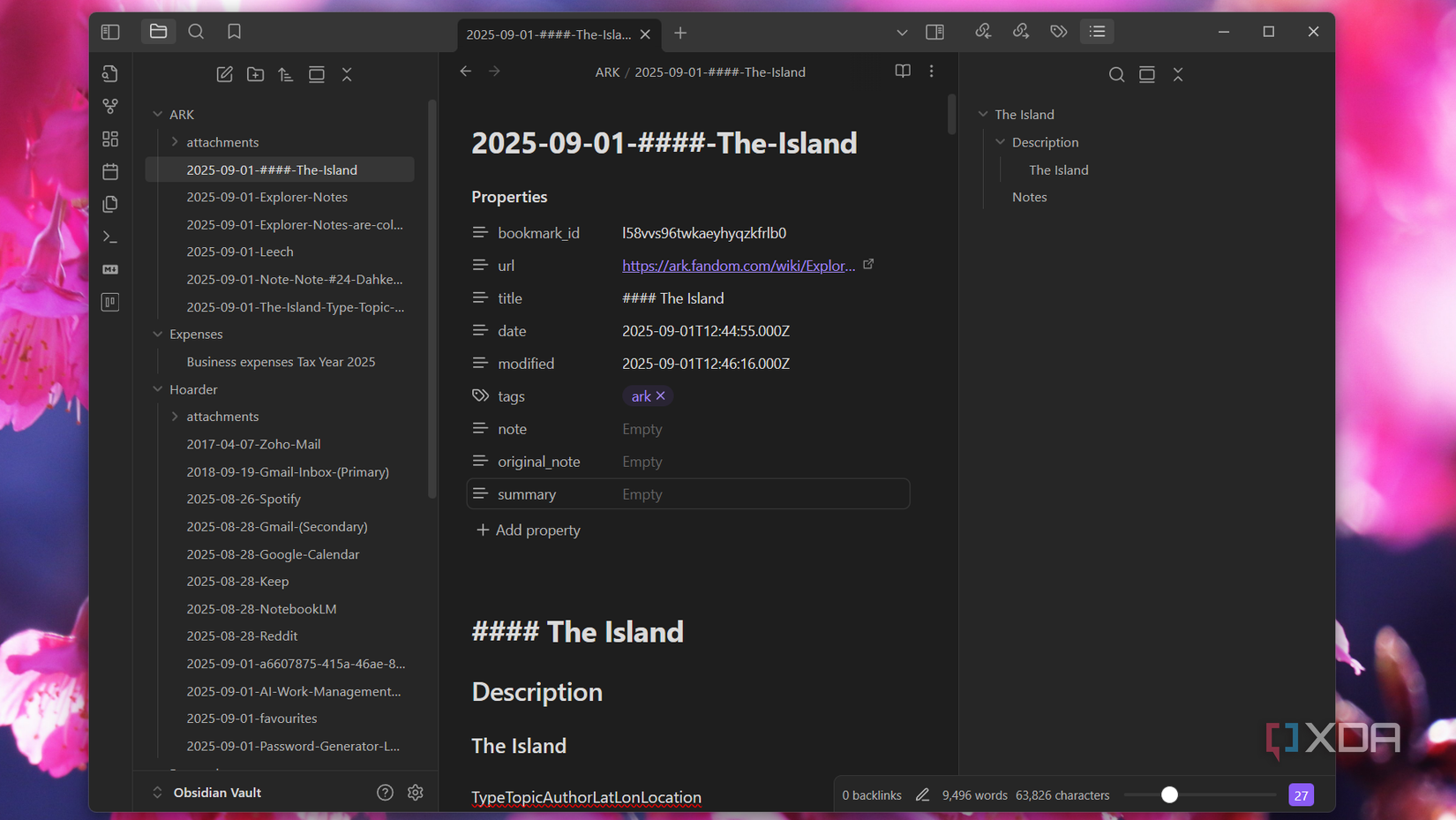Open the note's more options menu

[931, 71]
